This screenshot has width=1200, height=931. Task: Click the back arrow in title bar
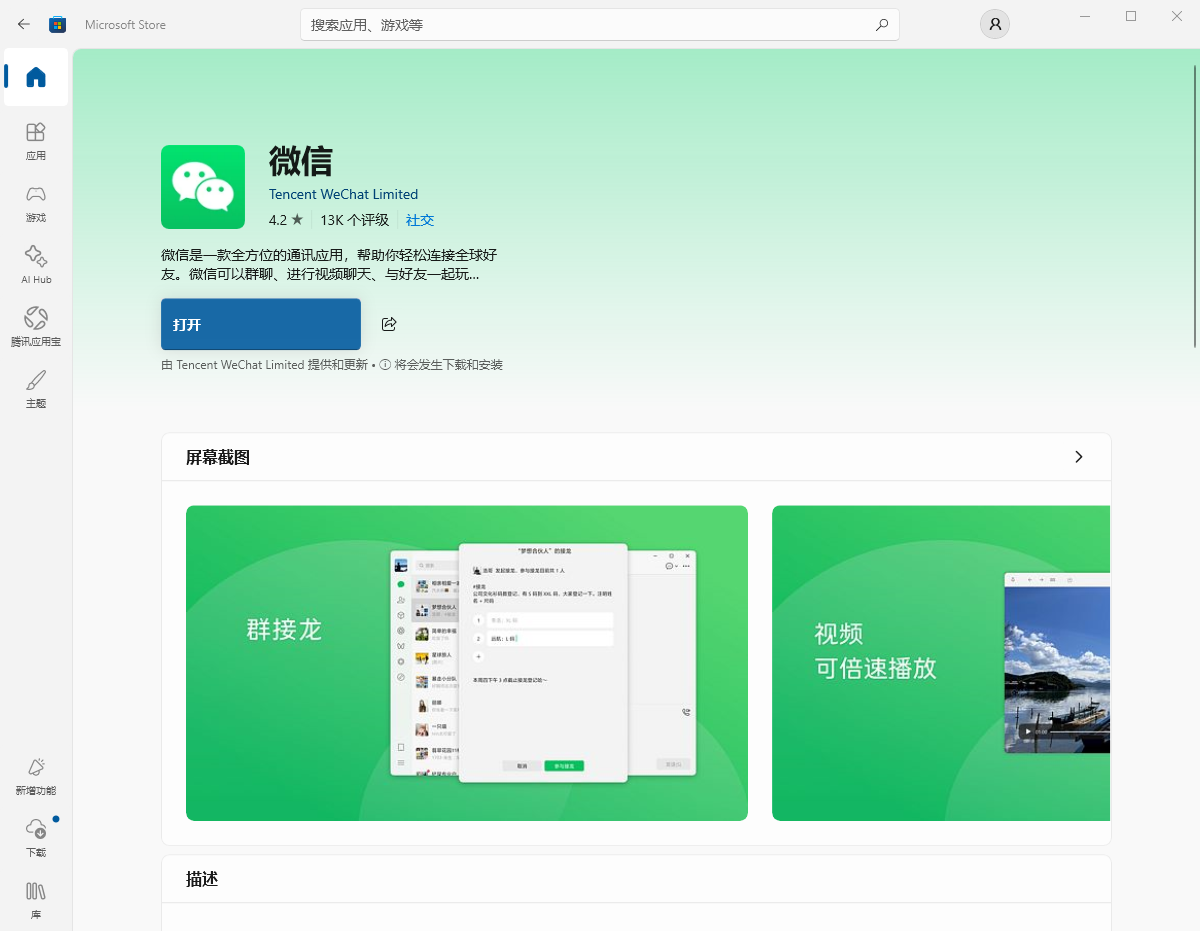click(24, 24)
